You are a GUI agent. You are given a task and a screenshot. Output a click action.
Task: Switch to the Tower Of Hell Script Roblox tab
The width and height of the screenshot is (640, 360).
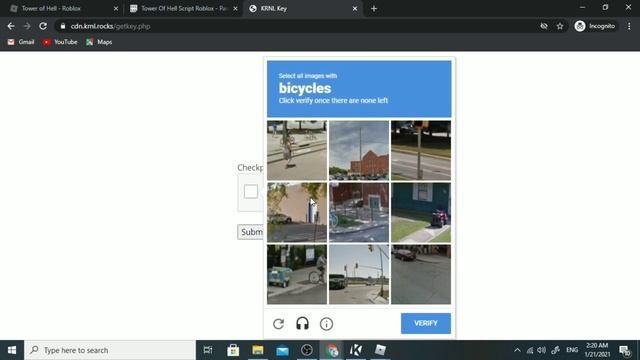tap(184, 8)
